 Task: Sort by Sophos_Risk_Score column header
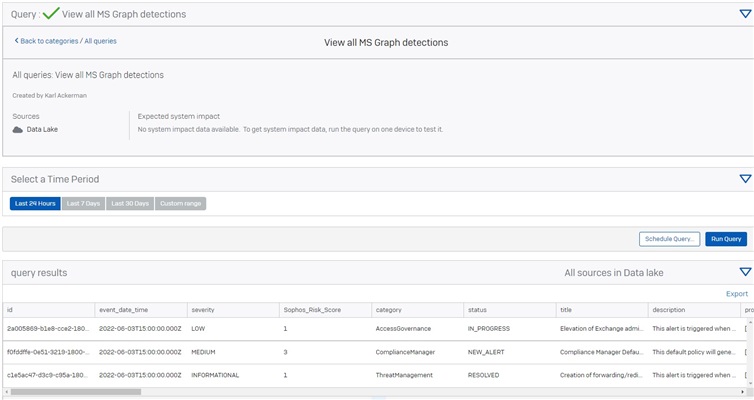(x=326, y=310)
